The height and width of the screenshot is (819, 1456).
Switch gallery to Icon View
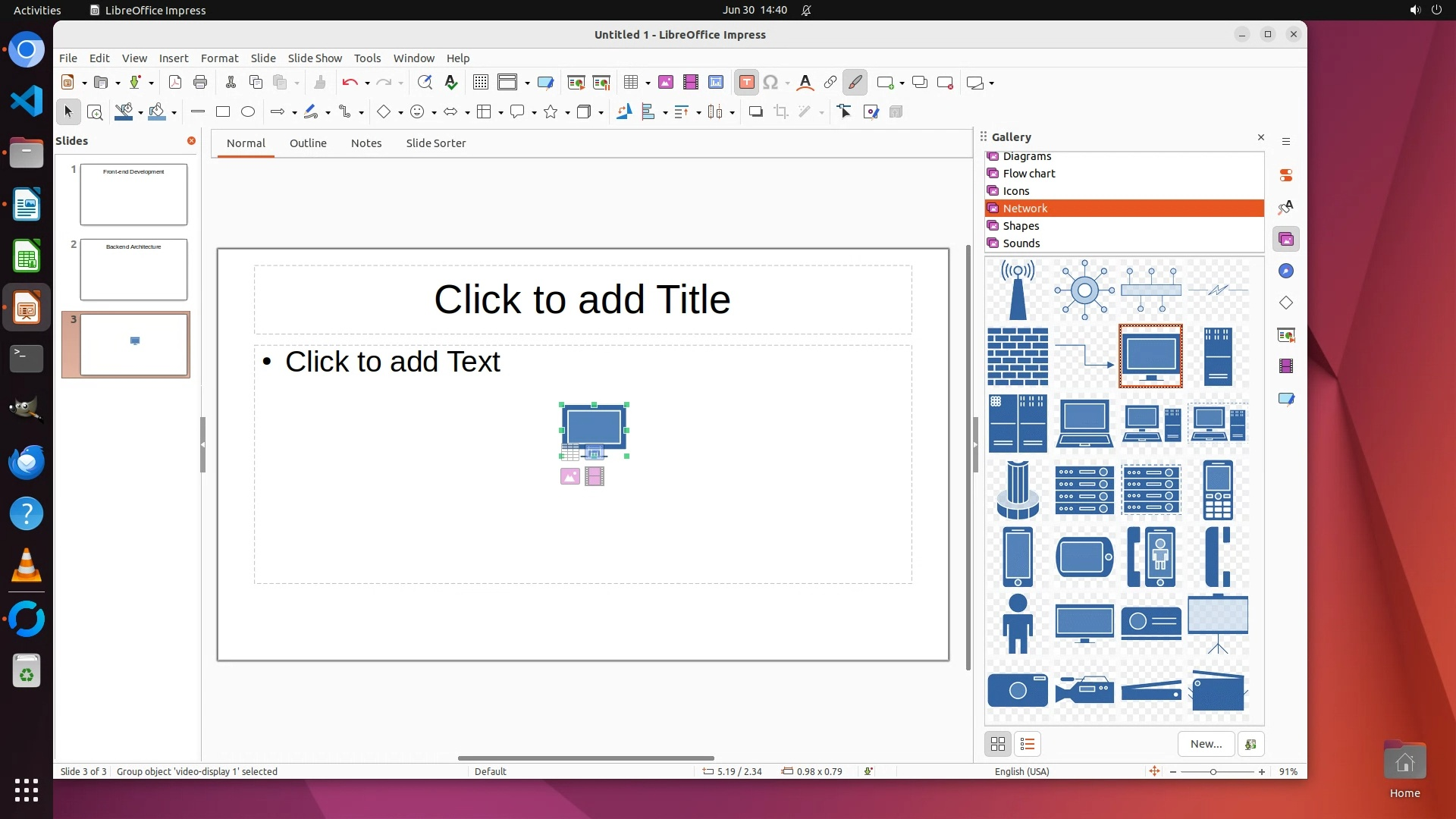click(998, 745)
